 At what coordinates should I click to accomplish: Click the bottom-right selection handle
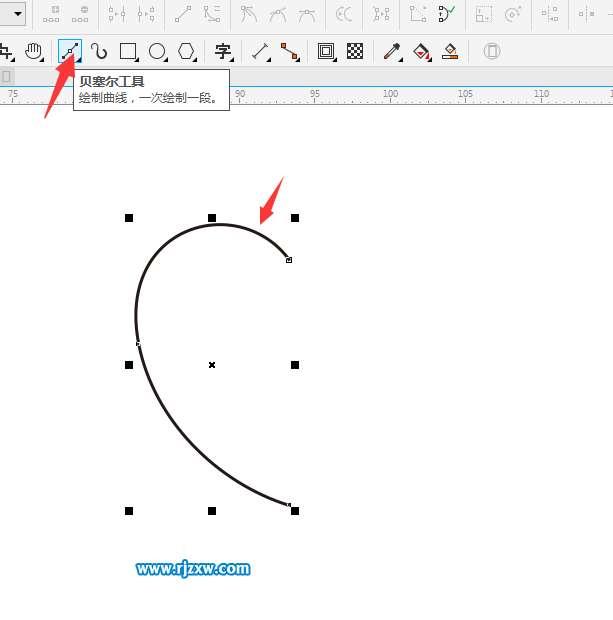(295, 511)
